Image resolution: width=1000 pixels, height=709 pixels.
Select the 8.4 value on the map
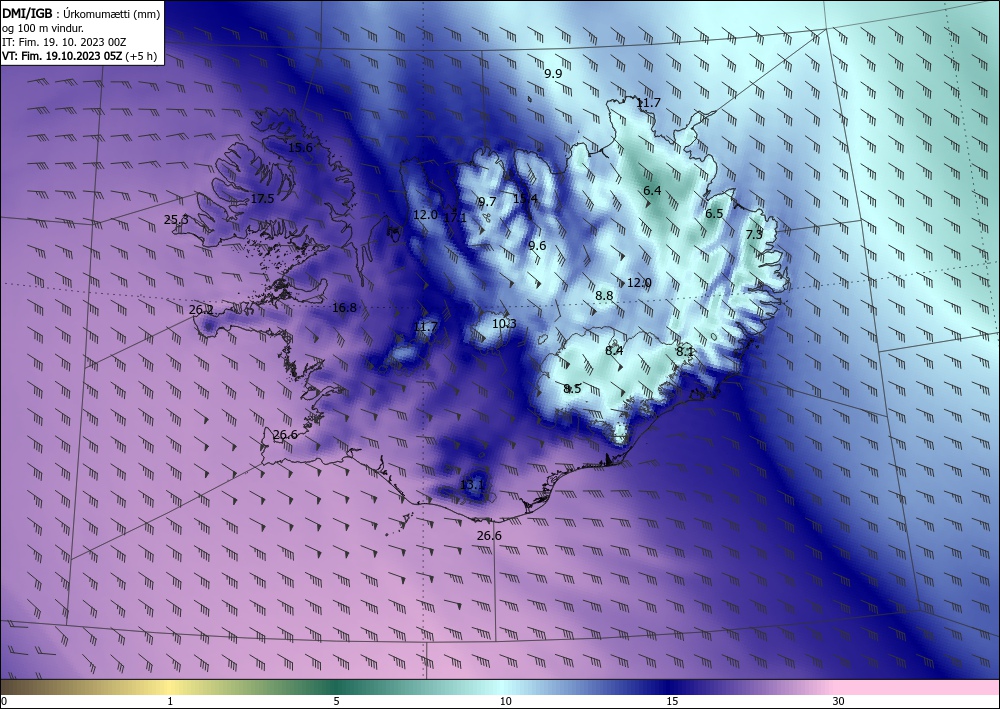(x=614, y=350)
